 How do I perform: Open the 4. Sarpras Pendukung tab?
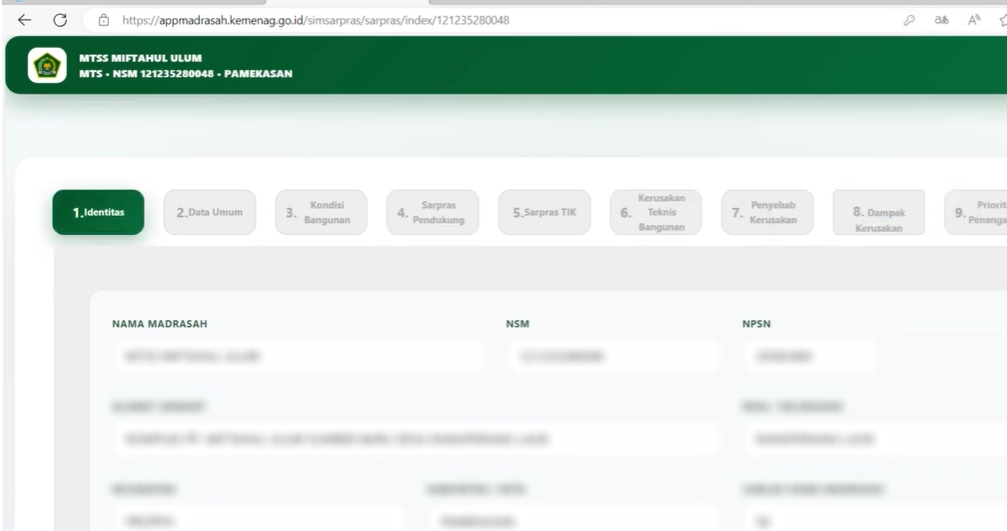(433, 212)
